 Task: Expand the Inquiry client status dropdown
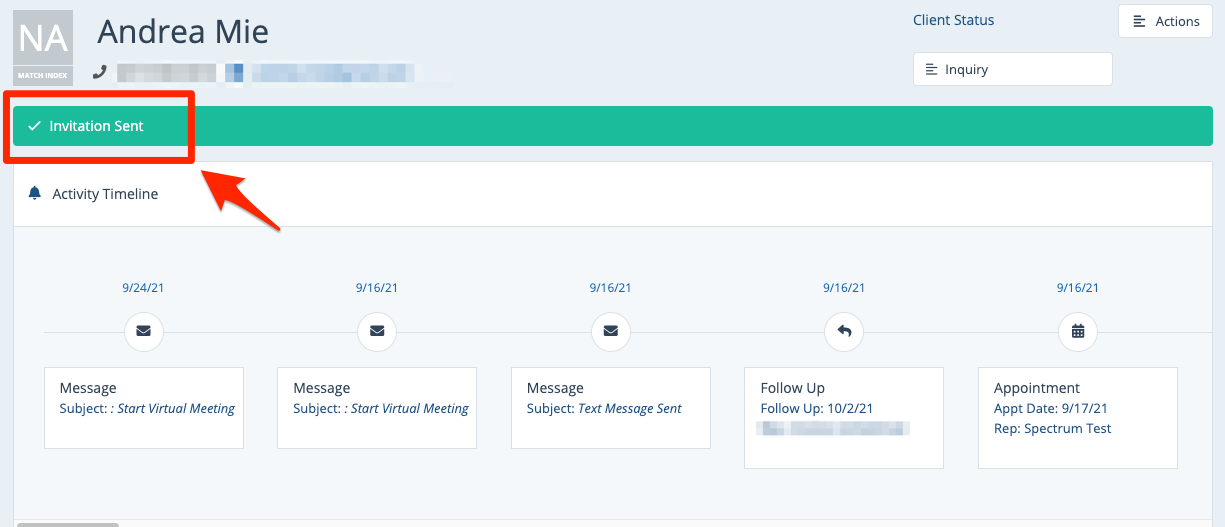[x=1012, y=69]
